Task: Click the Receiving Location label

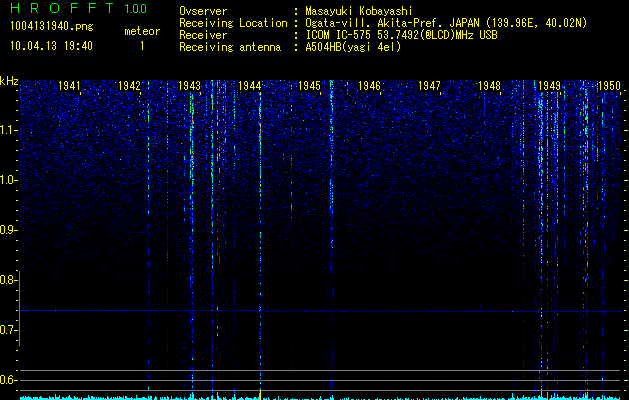Action: pyautogui.click(x=233, y=23)
